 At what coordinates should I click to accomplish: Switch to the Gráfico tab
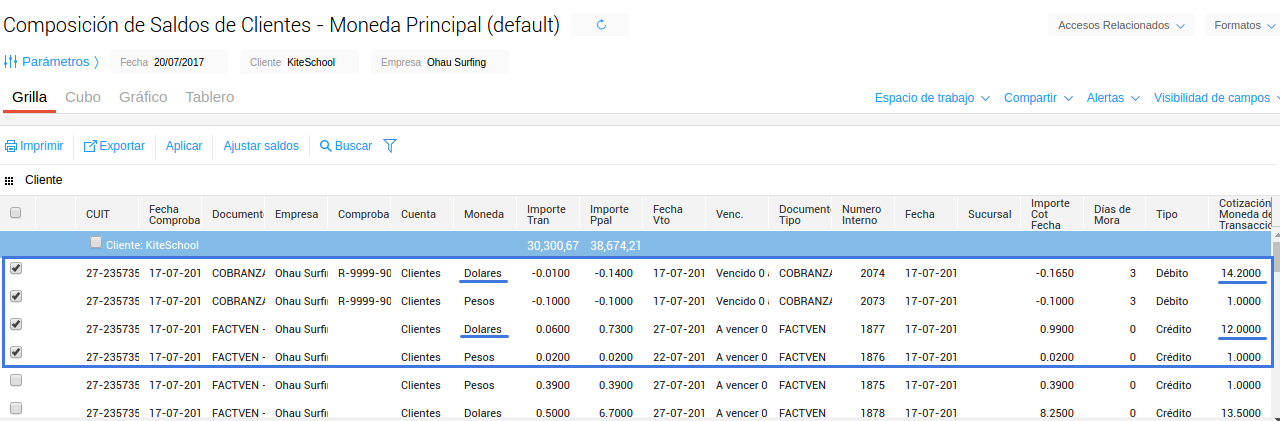(x=142, y=97)
